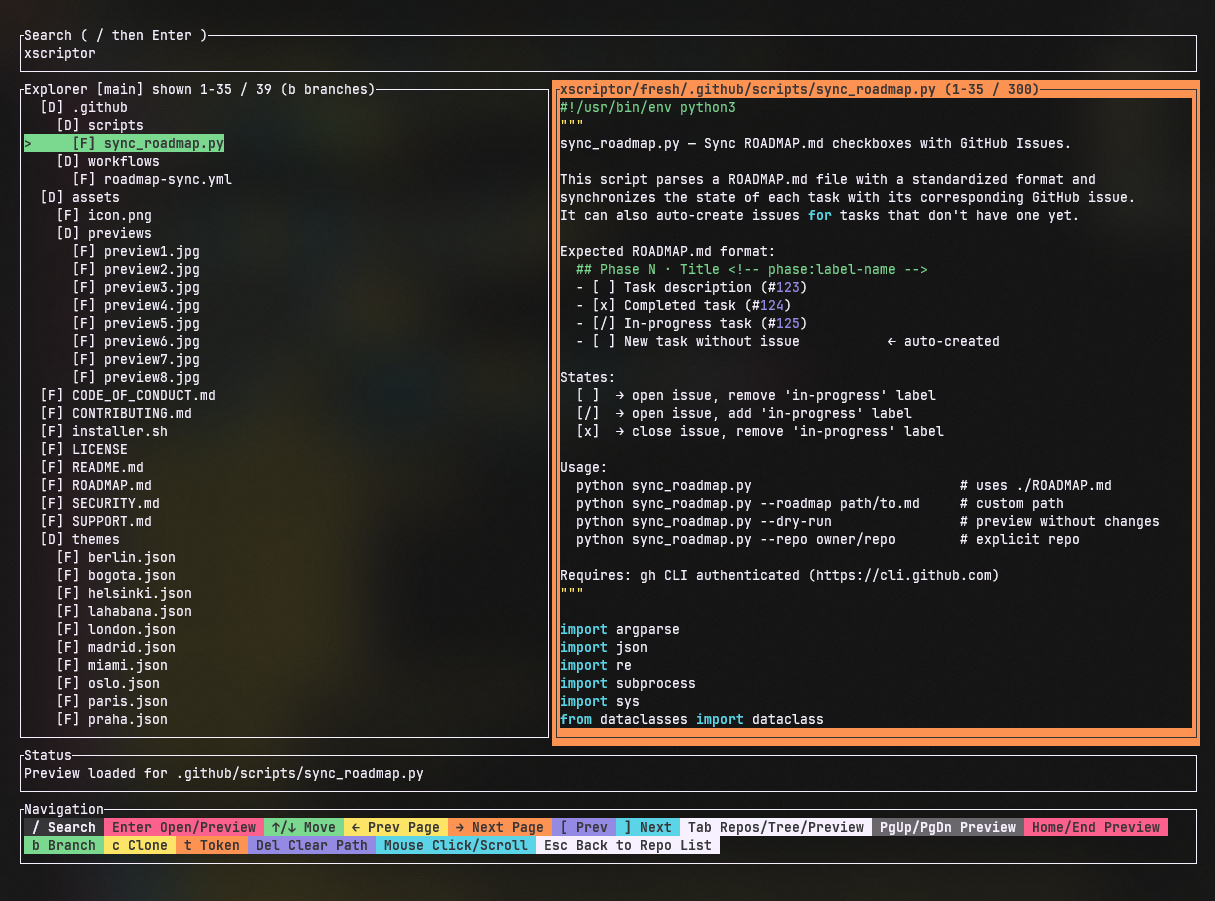Click the Search input field containing xscriptor

click(x=607, y=53)
